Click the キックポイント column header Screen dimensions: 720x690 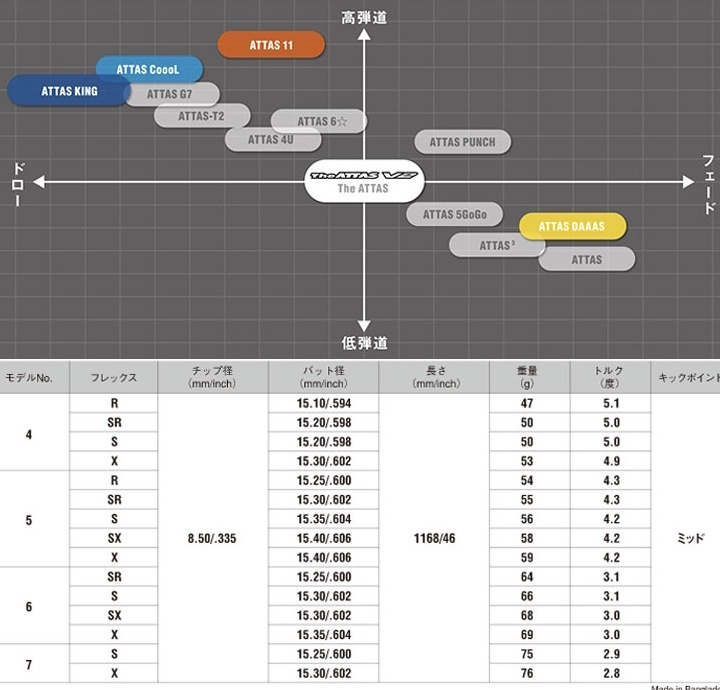pos(686,377)
